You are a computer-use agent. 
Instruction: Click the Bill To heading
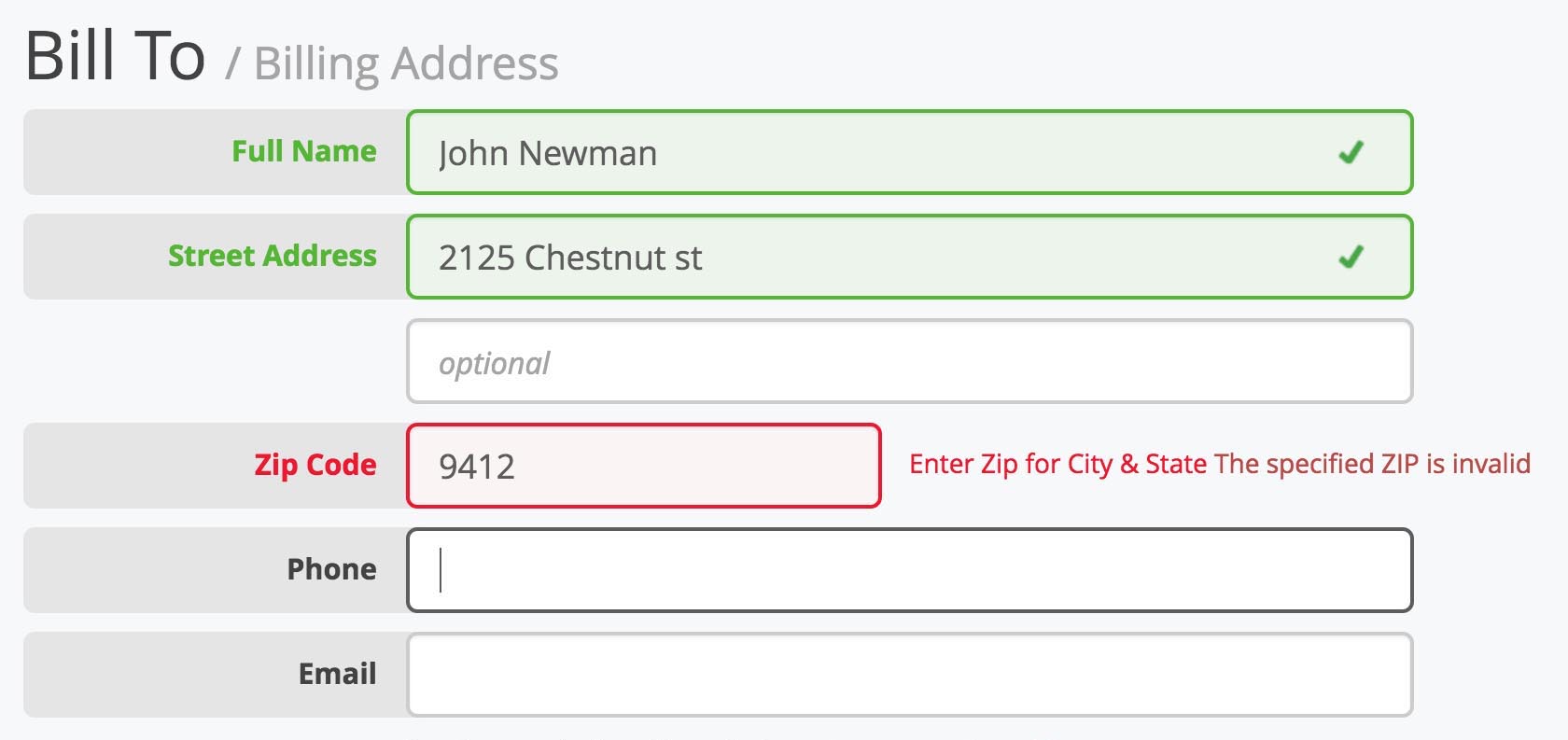pos(115,56)
